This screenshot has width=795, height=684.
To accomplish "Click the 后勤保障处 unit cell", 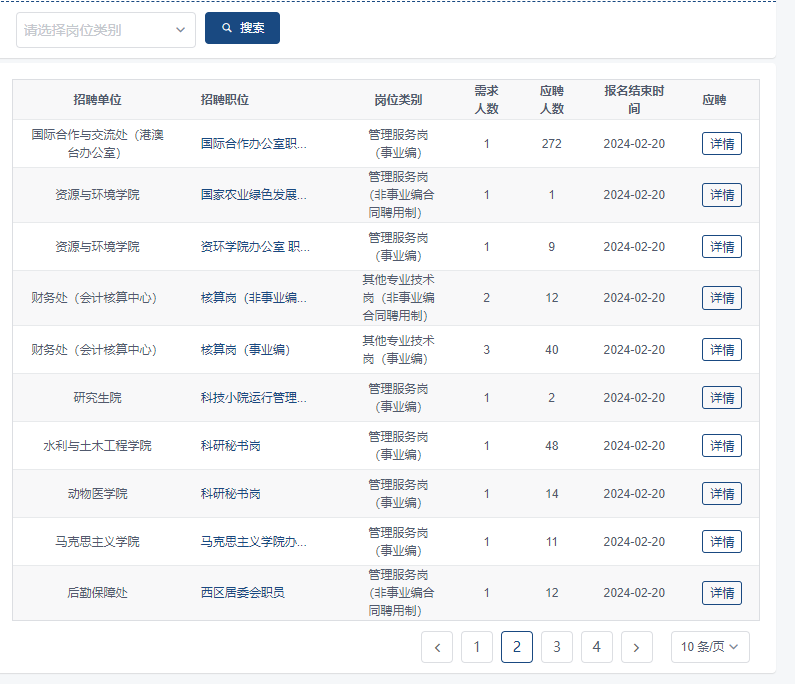I will pyautogui.click(x=97, y=593).
